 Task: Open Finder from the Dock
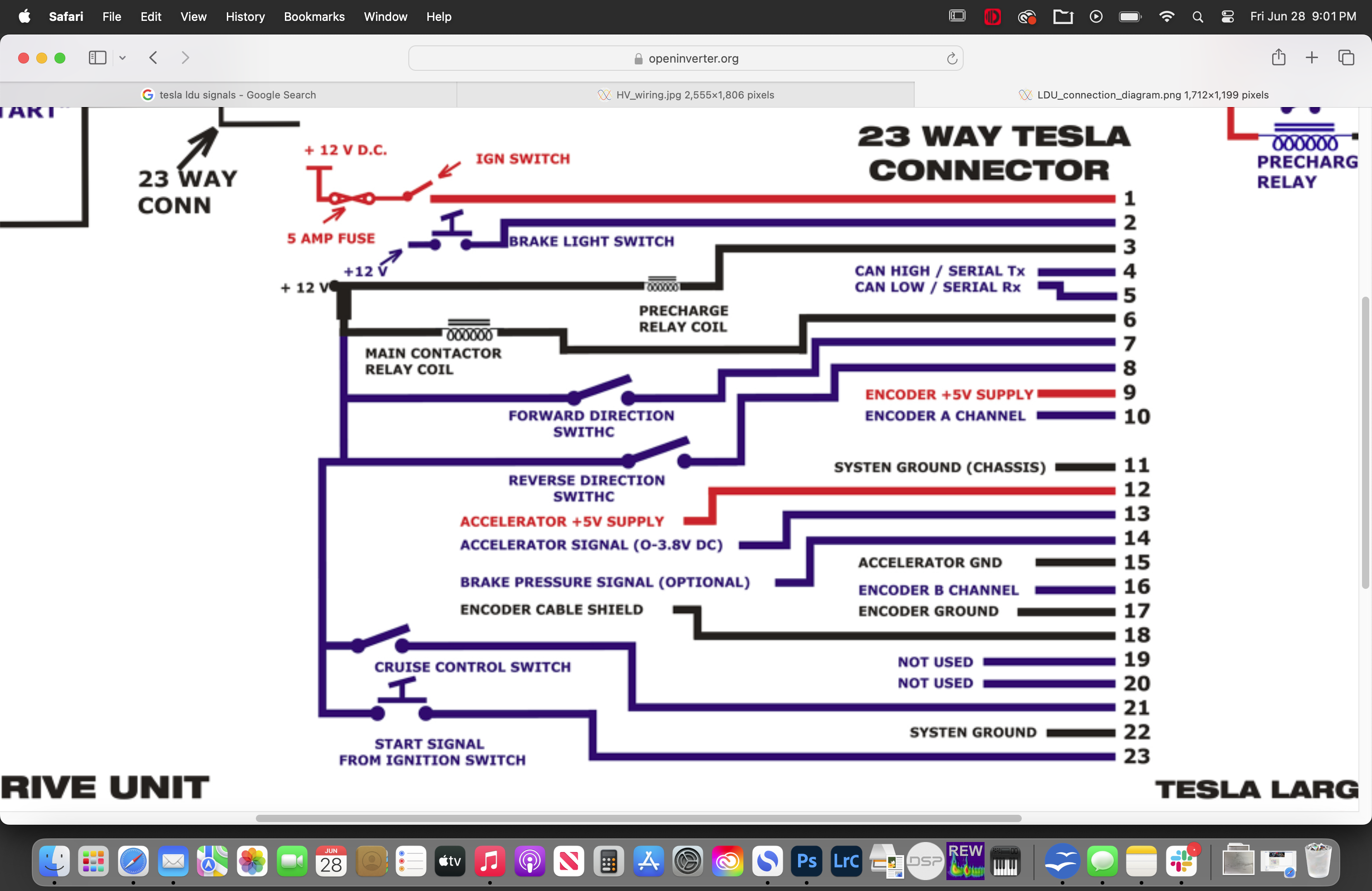[54, 861]
